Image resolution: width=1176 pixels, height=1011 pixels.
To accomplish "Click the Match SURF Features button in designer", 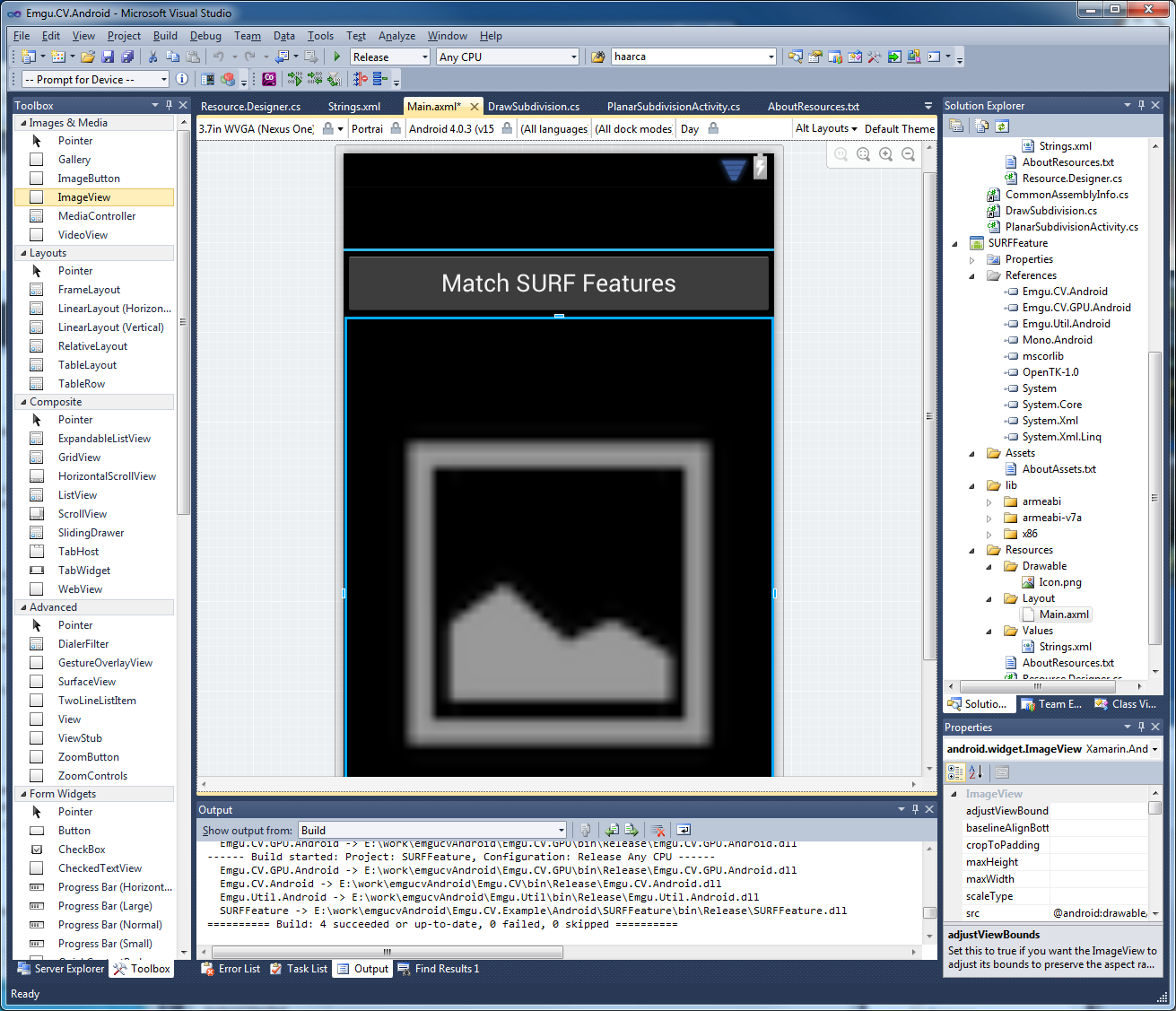I will 559,283.
